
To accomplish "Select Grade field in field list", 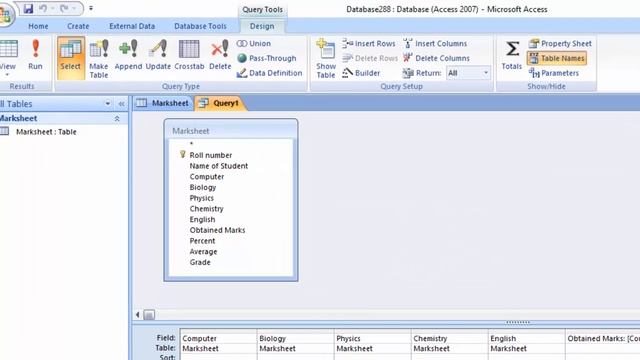I will point(200,262).
